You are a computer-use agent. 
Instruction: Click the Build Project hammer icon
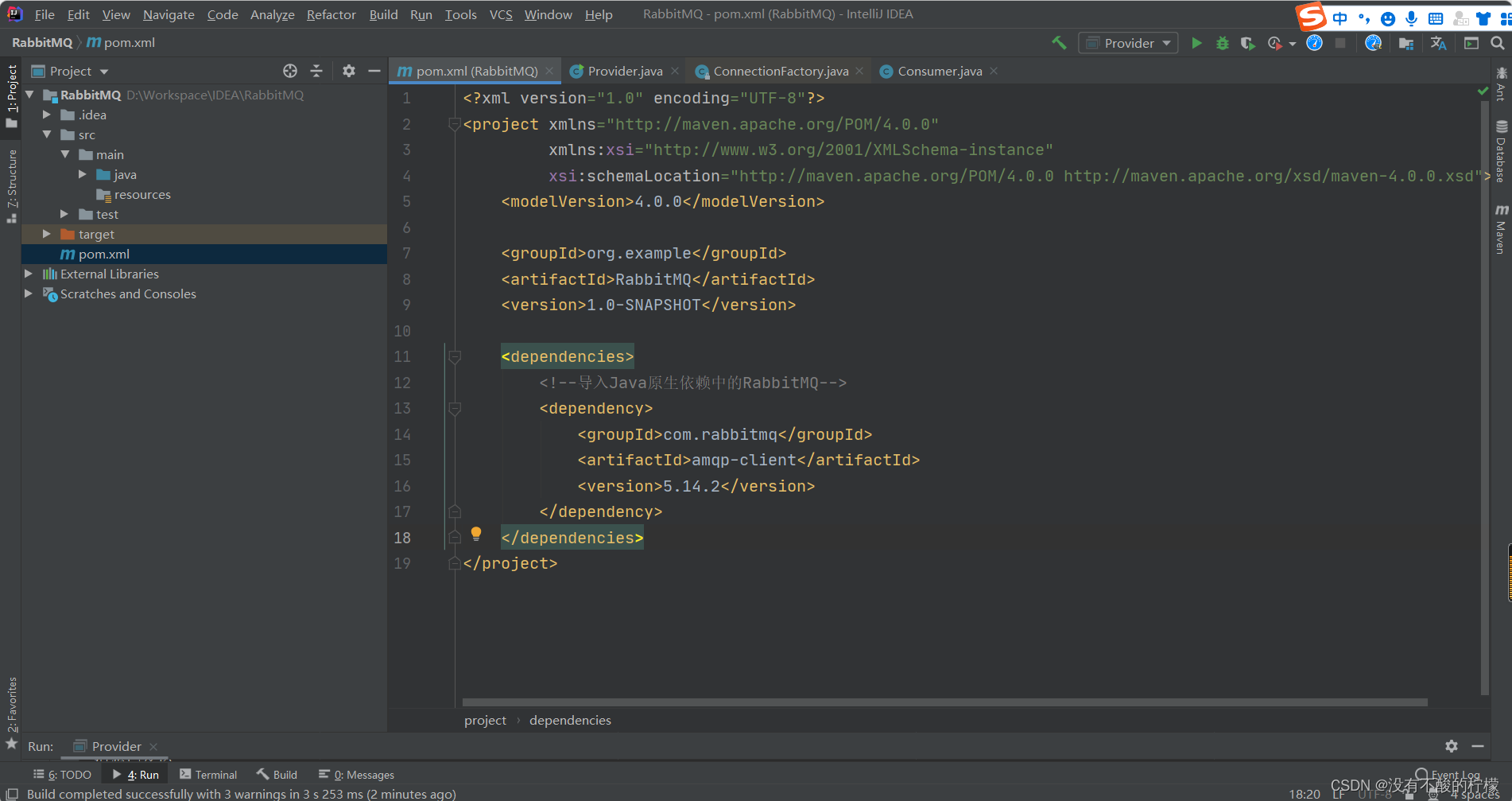[1059, 43]
